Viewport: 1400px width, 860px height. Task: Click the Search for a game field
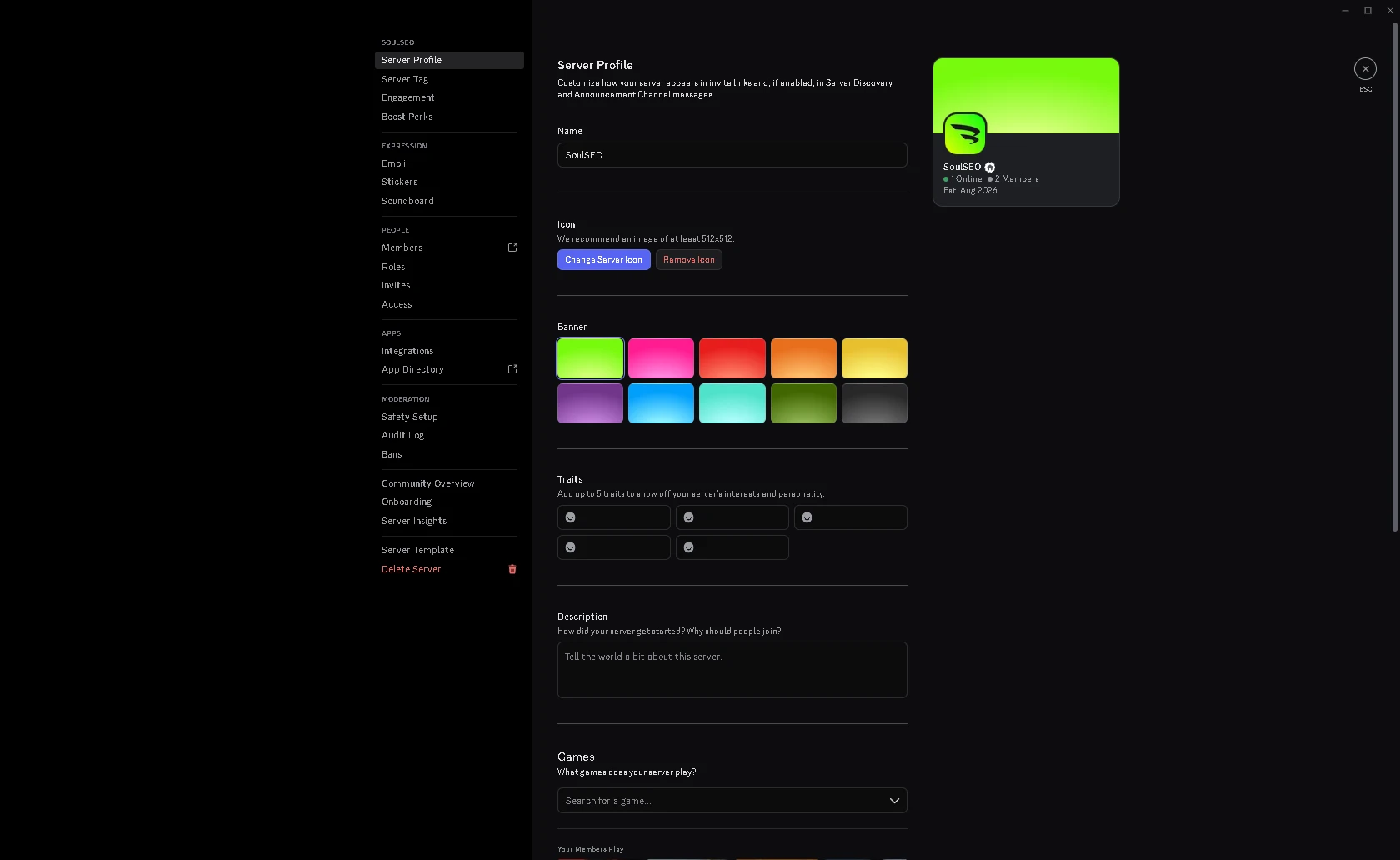click(x=732, y=801)
